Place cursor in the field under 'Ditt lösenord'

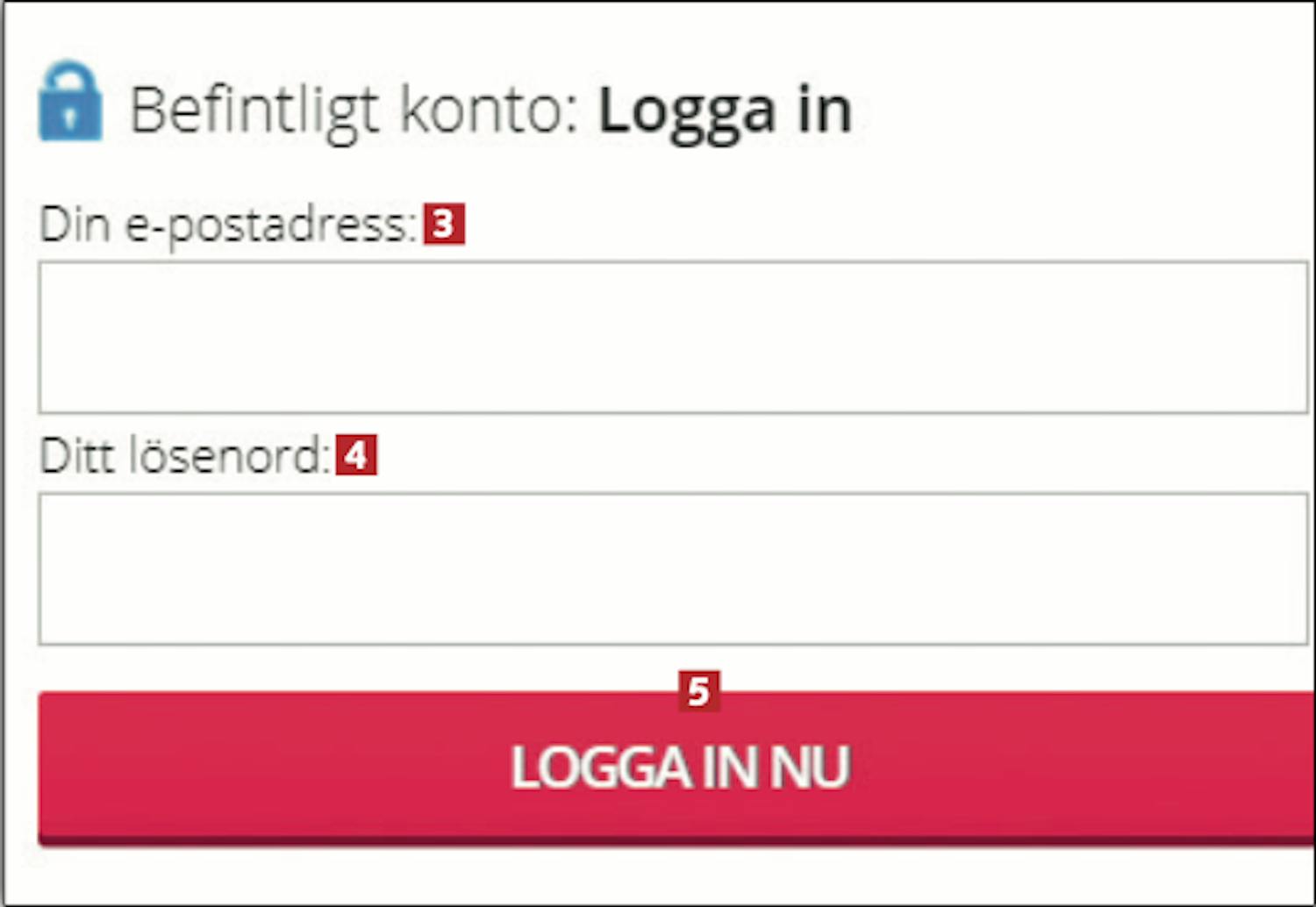point(673,568)
